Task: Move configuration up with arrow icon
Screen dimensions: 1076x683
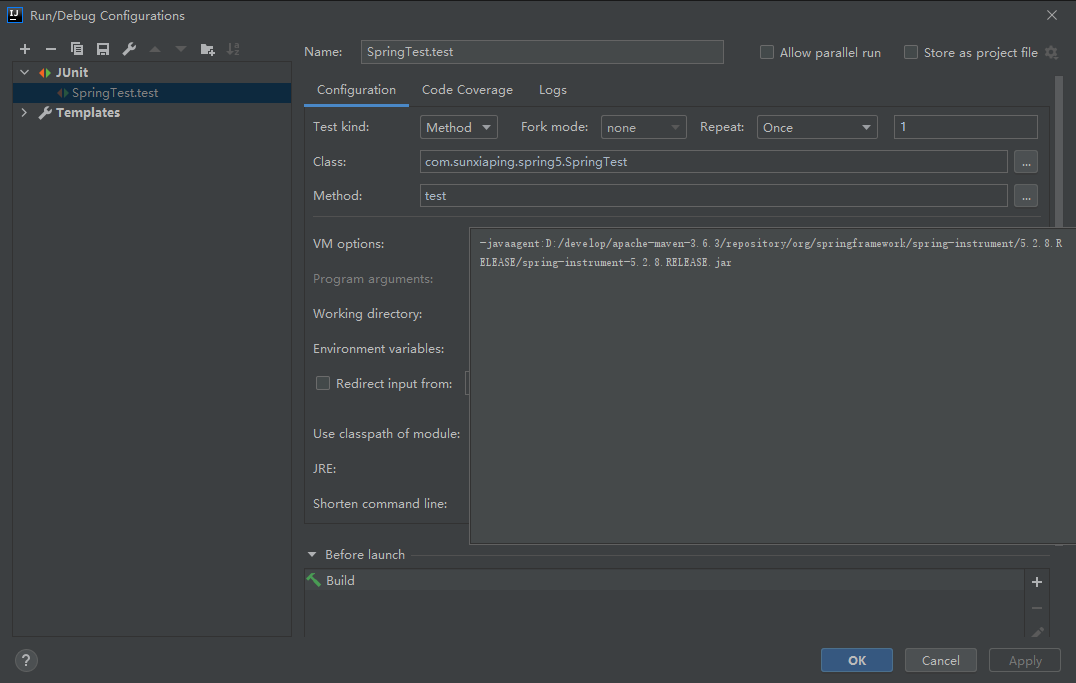Action: (x=155, y=49)
